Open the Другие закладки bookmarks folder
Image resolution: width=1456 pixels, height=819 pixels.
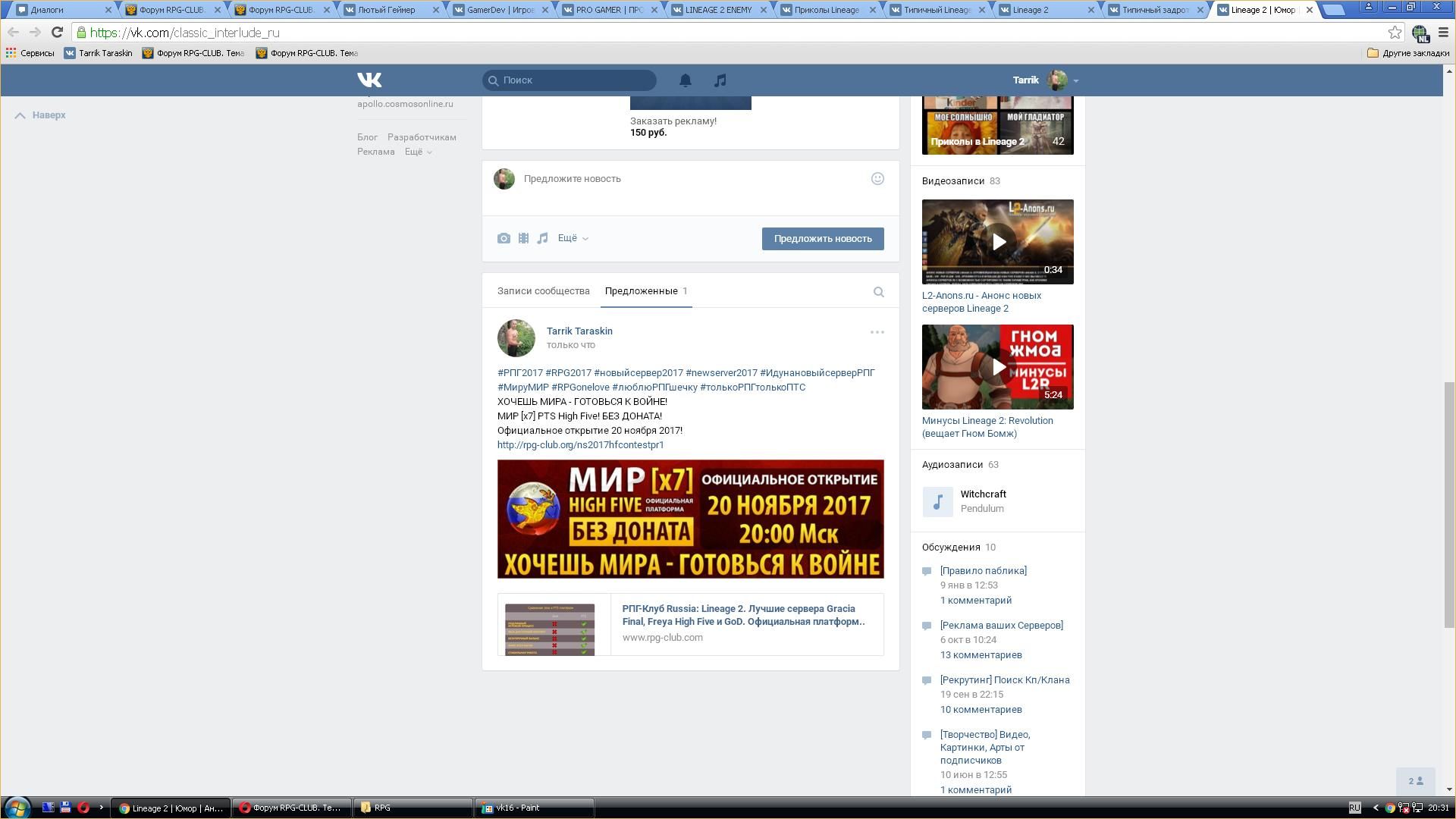click(x=1408, y=53)
